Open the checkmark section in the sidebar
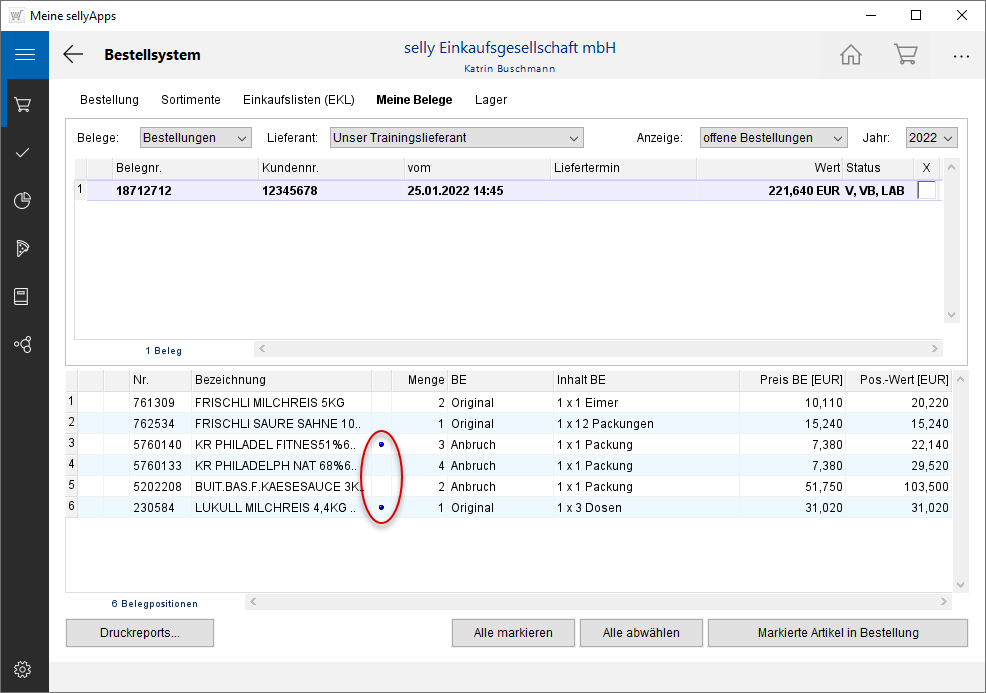This screenshot has width=986, height=693. point(24,152)
